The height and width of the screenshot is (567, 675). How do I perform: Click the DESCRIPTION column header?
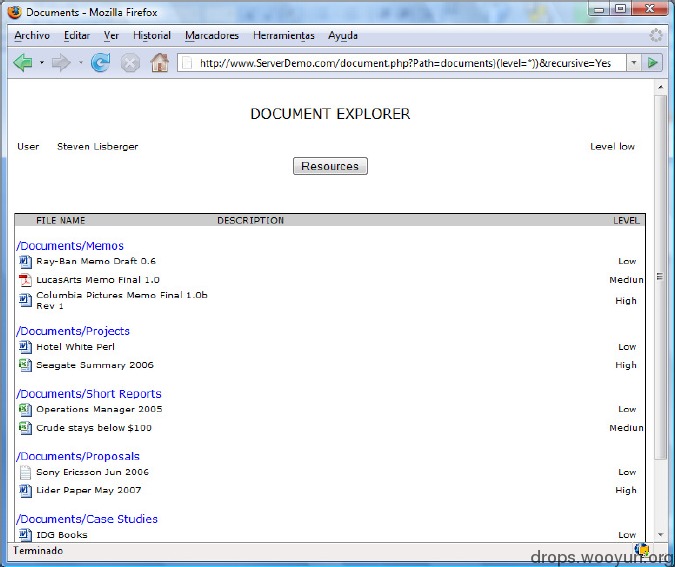251,220
